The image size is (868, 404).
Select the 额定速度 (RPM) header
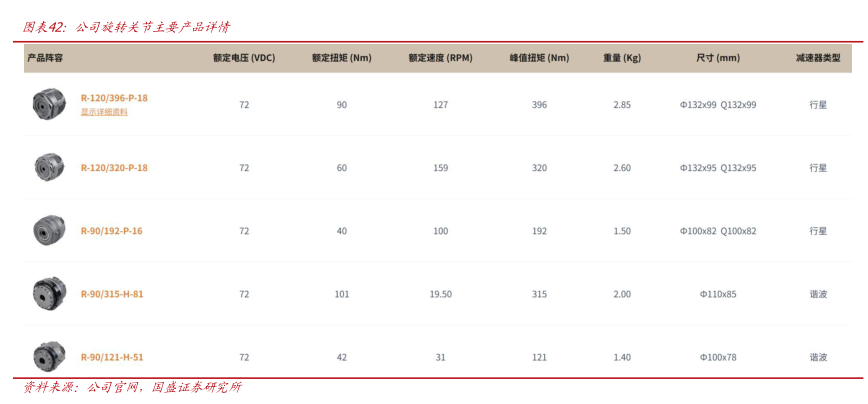coord(440,58)
